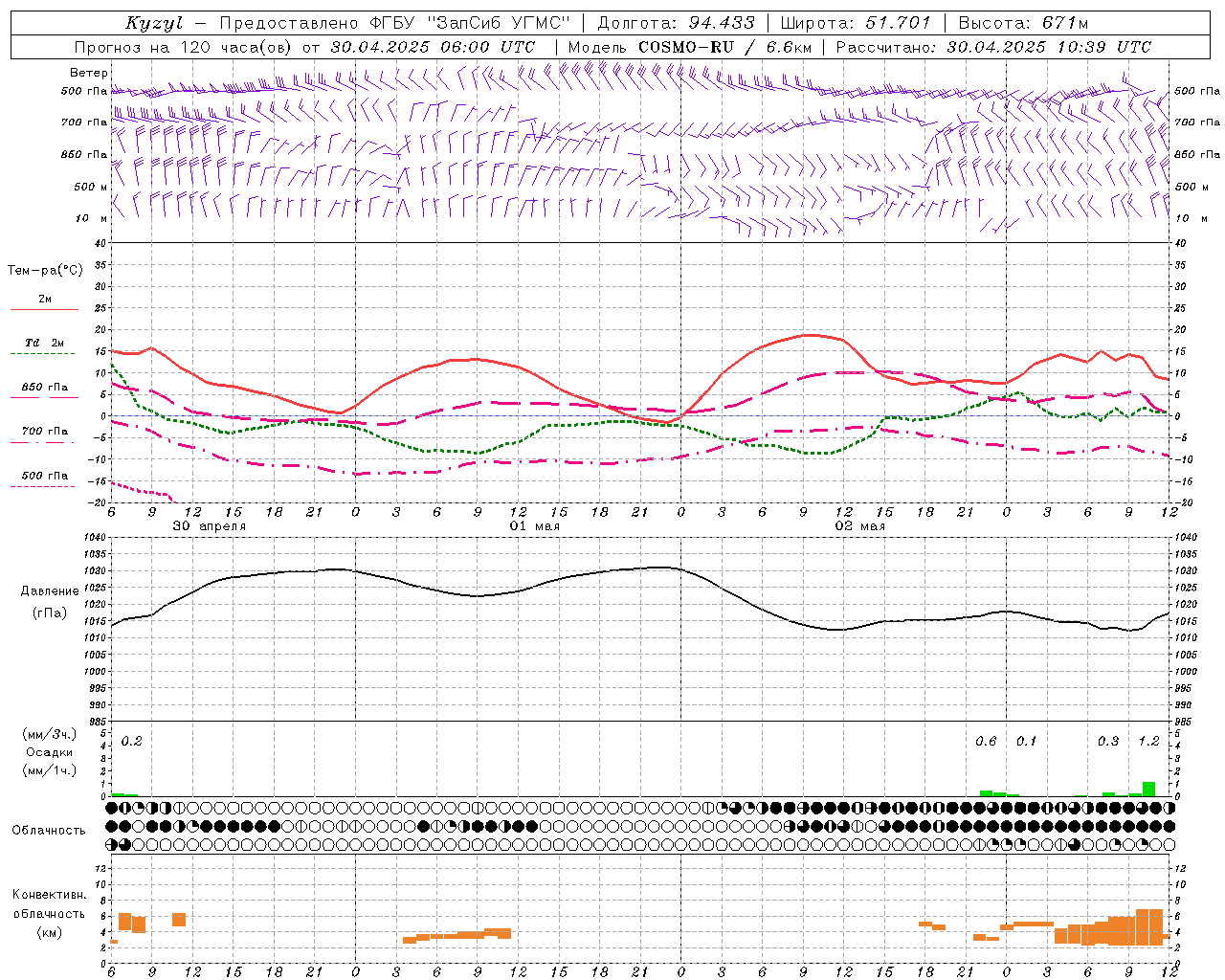Click the (мм/3ч.) precipitation unit label
The image size is (1225, 980).
coord(50,734)
